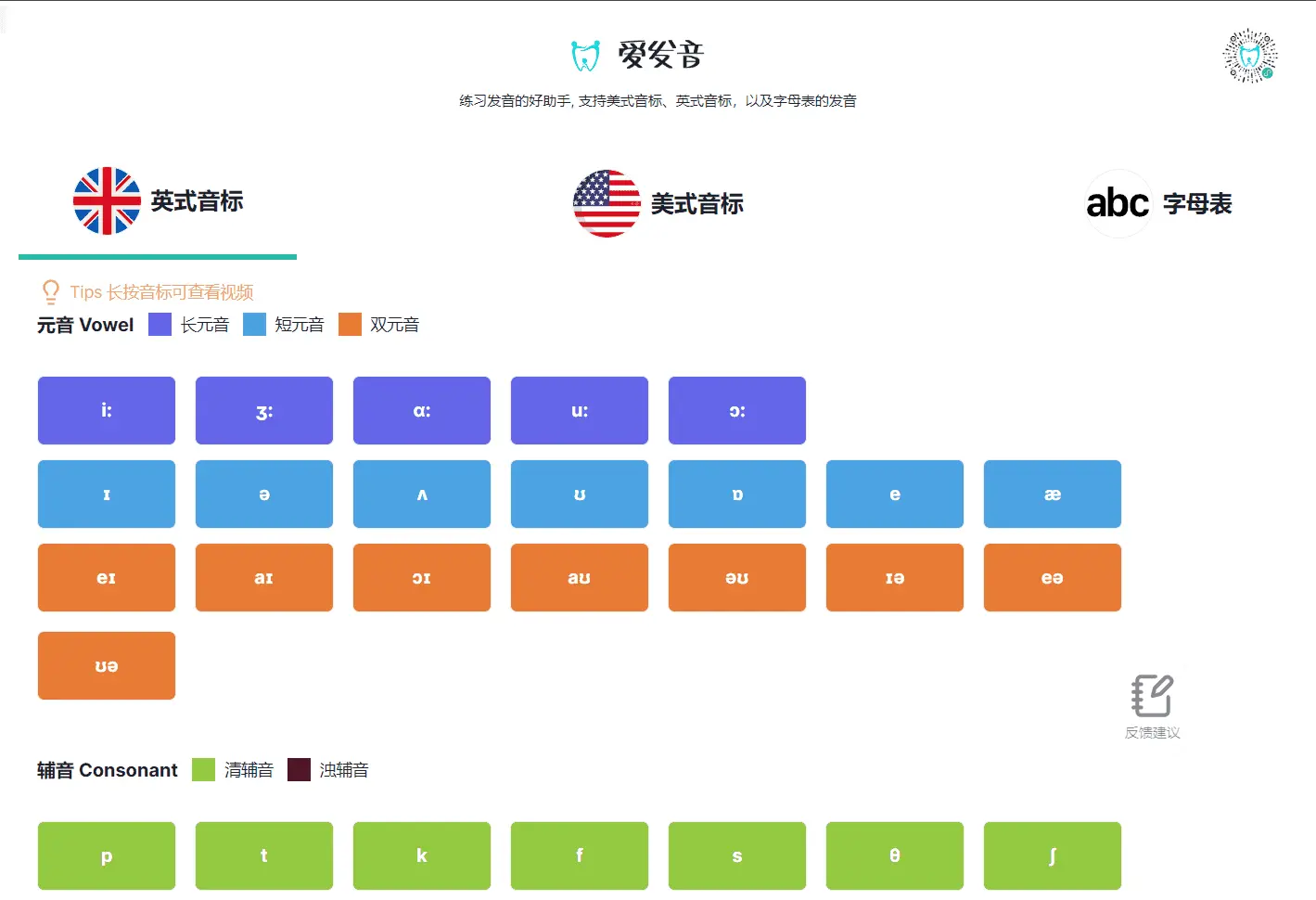
Task: Click the lightbulb icon next to Tips
Action: tap(50, 291)
